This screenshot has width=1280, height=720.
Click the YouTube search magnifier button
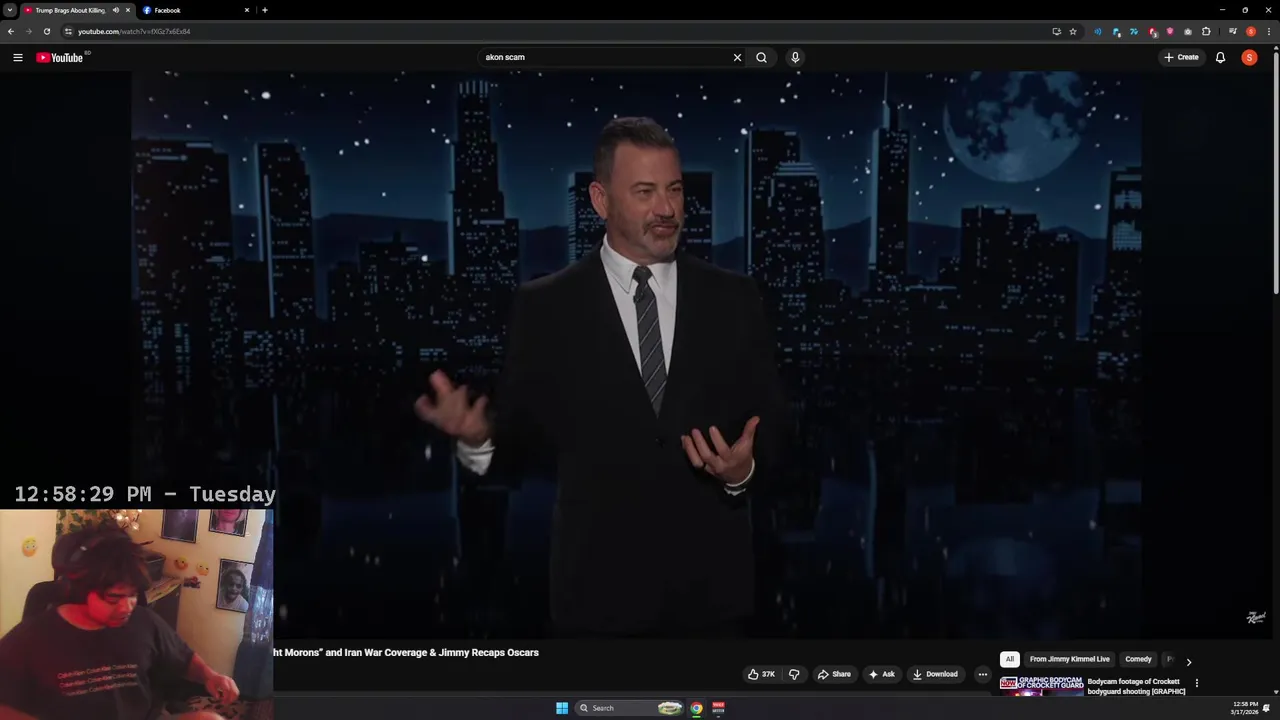(761, 57)
